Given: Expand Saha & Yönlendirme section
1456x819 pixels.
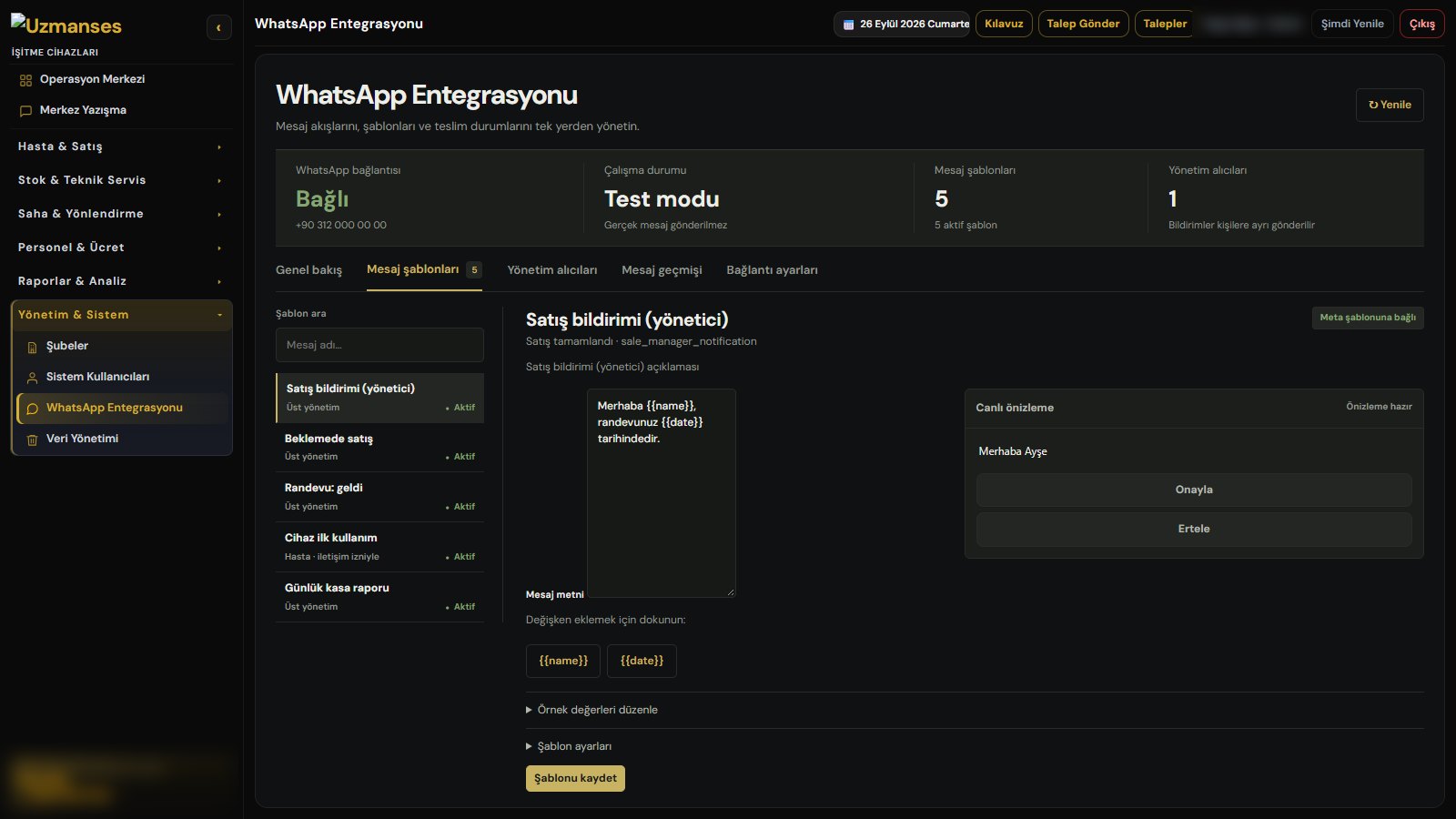Looking at the screenshot, I should click(121, 214).
